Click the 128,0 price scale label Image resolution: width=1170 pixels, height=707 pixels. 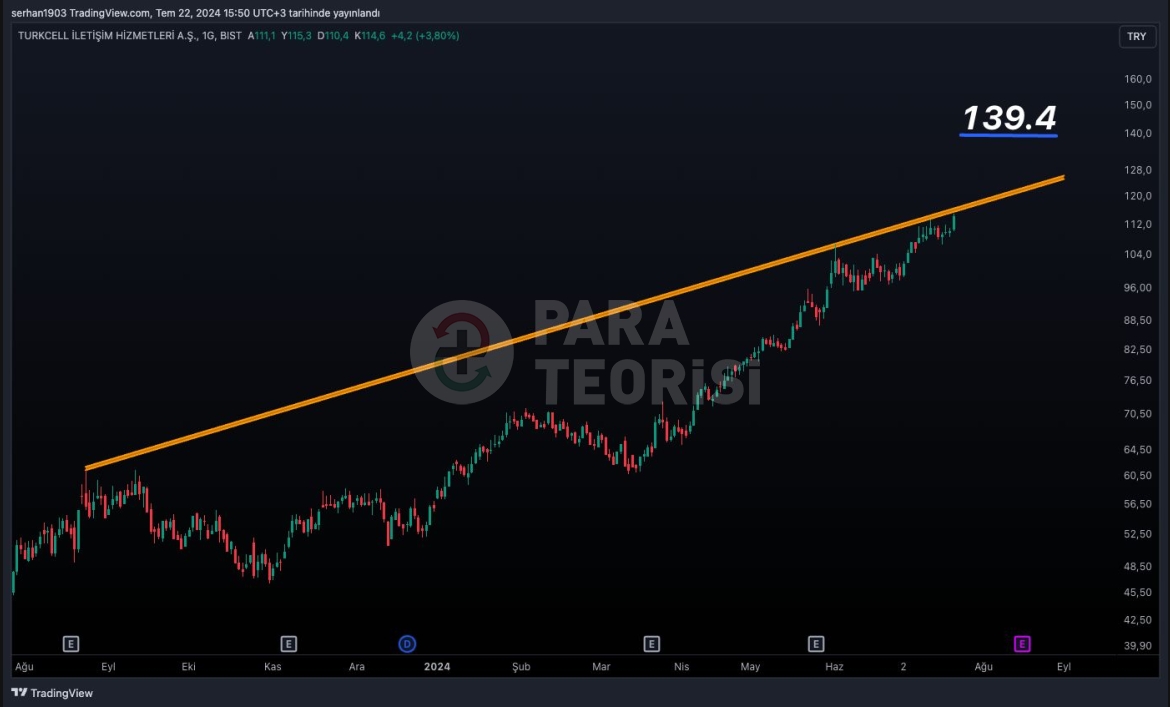1138,170
